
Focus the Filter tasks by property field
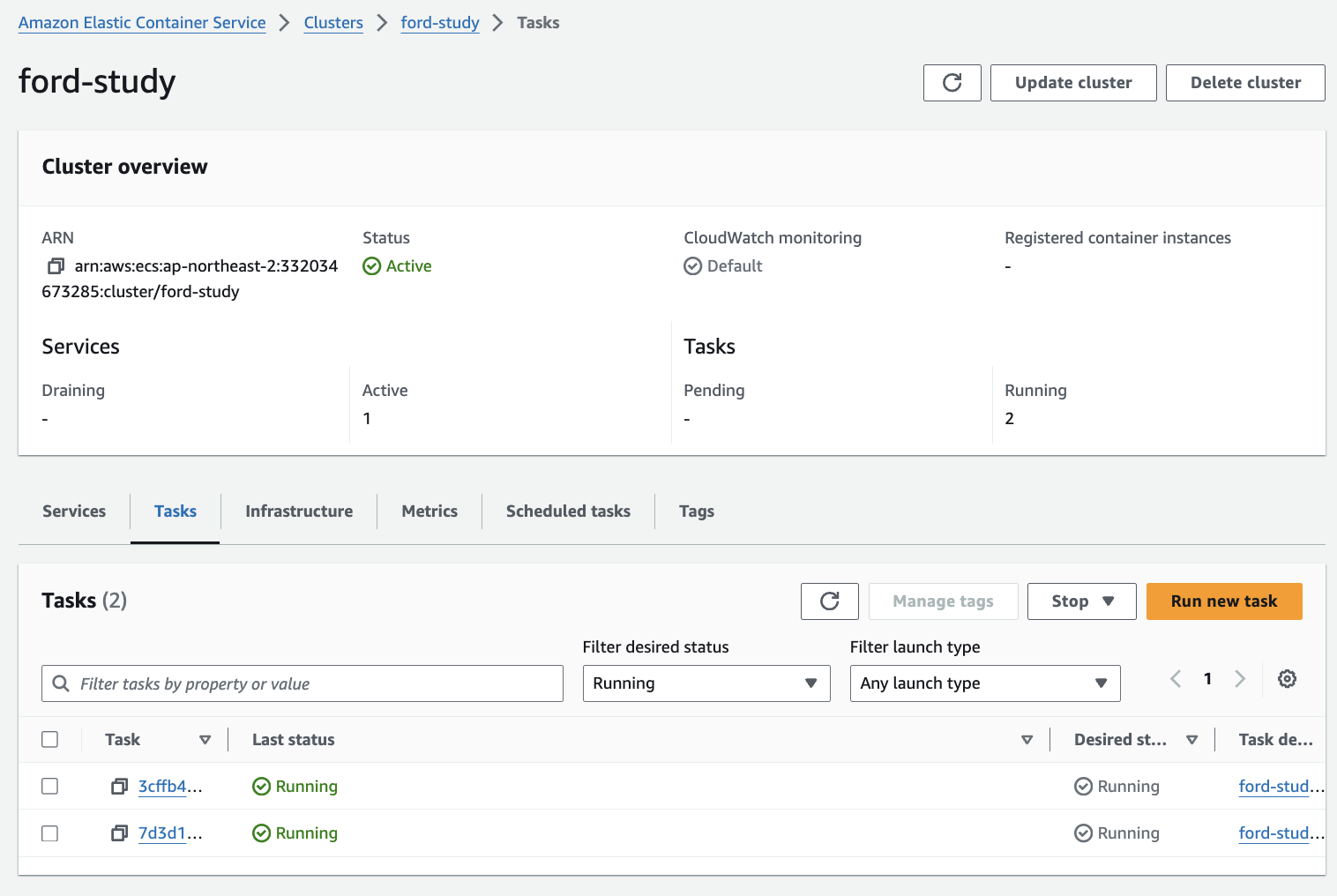tap(303, 683)
